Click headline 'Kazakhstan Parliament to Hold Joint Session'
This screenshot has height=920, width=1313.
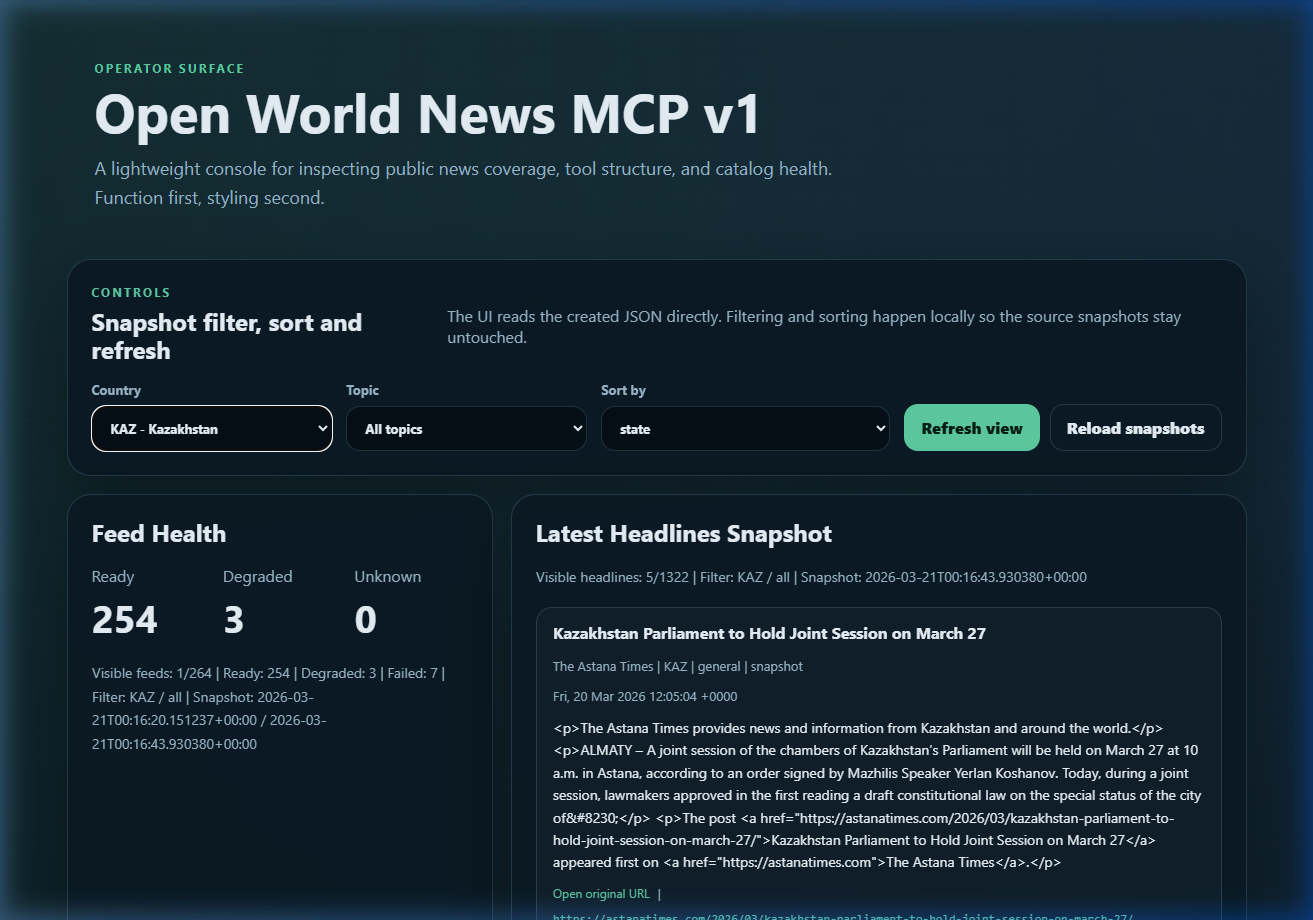click(x=770, y=634)
